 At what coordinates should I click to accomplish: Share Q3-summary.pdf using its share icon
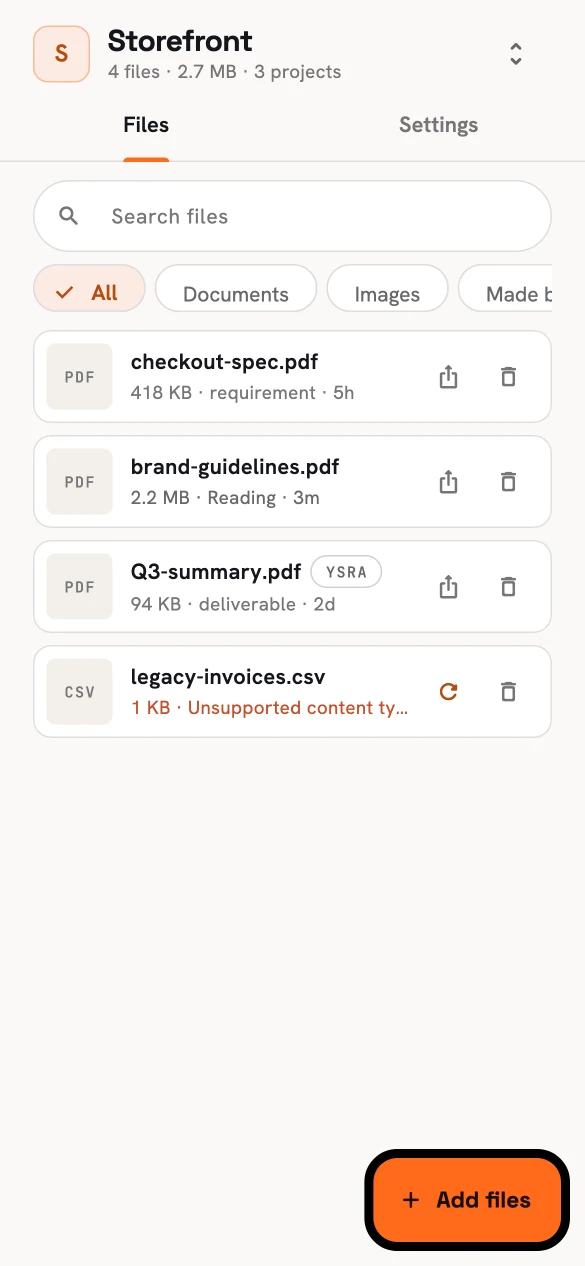[448, 587]
